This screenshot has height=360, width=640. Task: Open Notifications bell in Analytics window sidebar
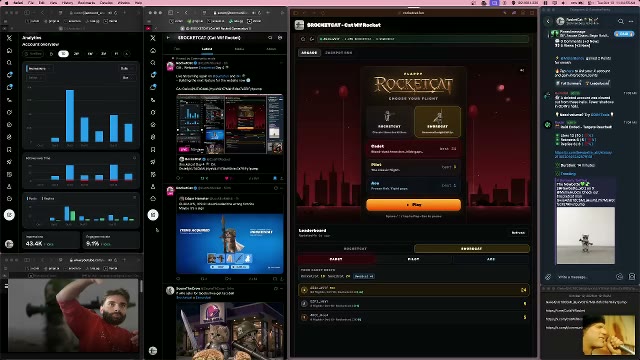pyautogui.click(x=9, y=75)
